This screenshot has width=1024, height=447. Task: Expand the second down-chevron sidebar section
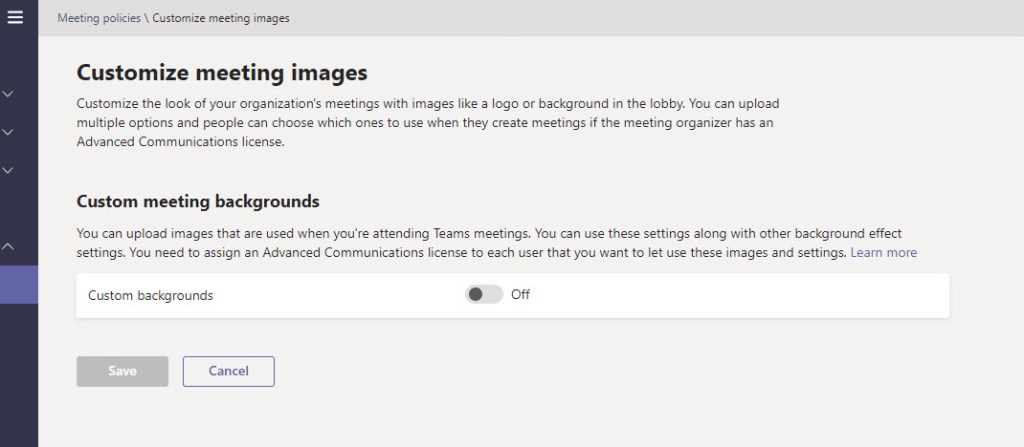pos(8,132)
